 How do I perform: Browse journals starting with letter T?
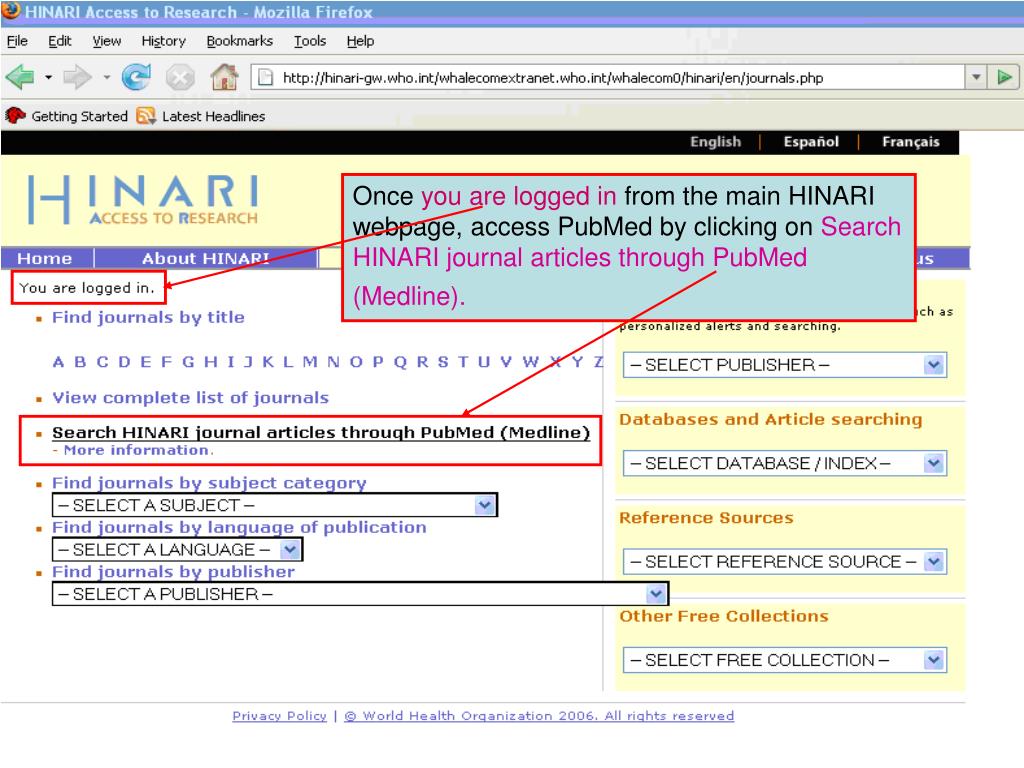[463, 362]
